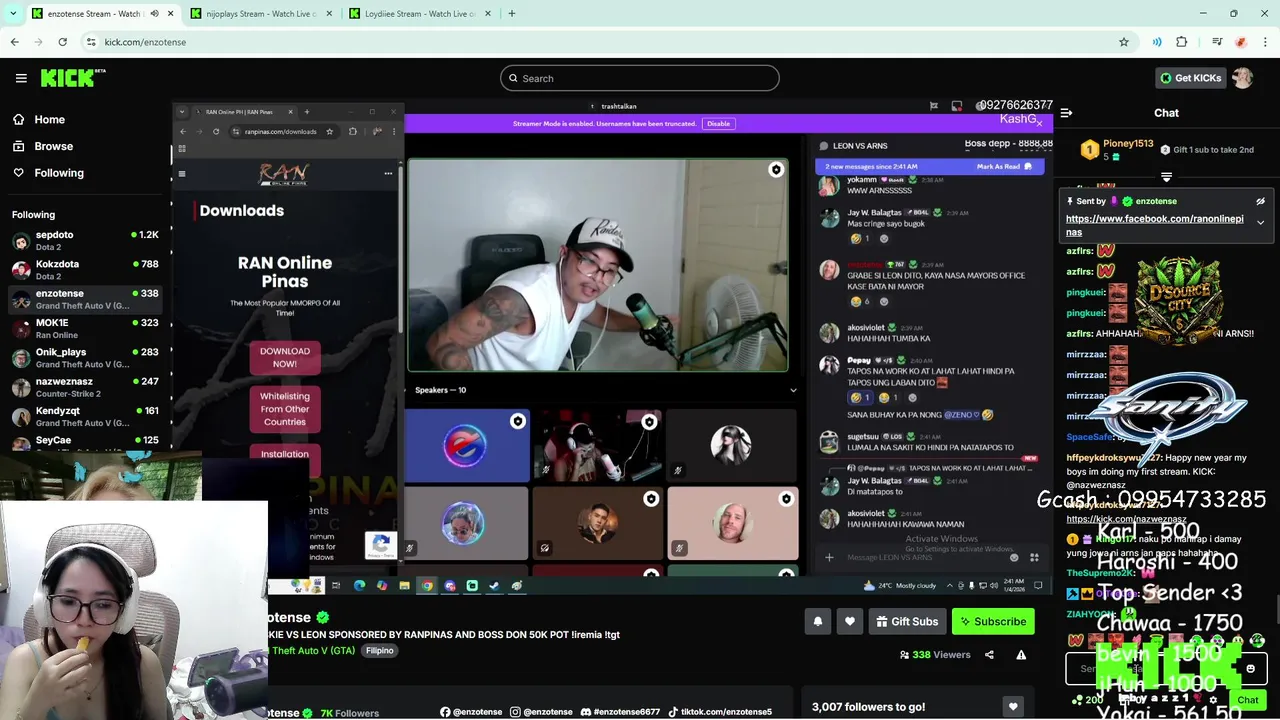The height and width of the screenshot is (720, 1280).
Task: Go back in the browser
Action: tap(14, 42)
